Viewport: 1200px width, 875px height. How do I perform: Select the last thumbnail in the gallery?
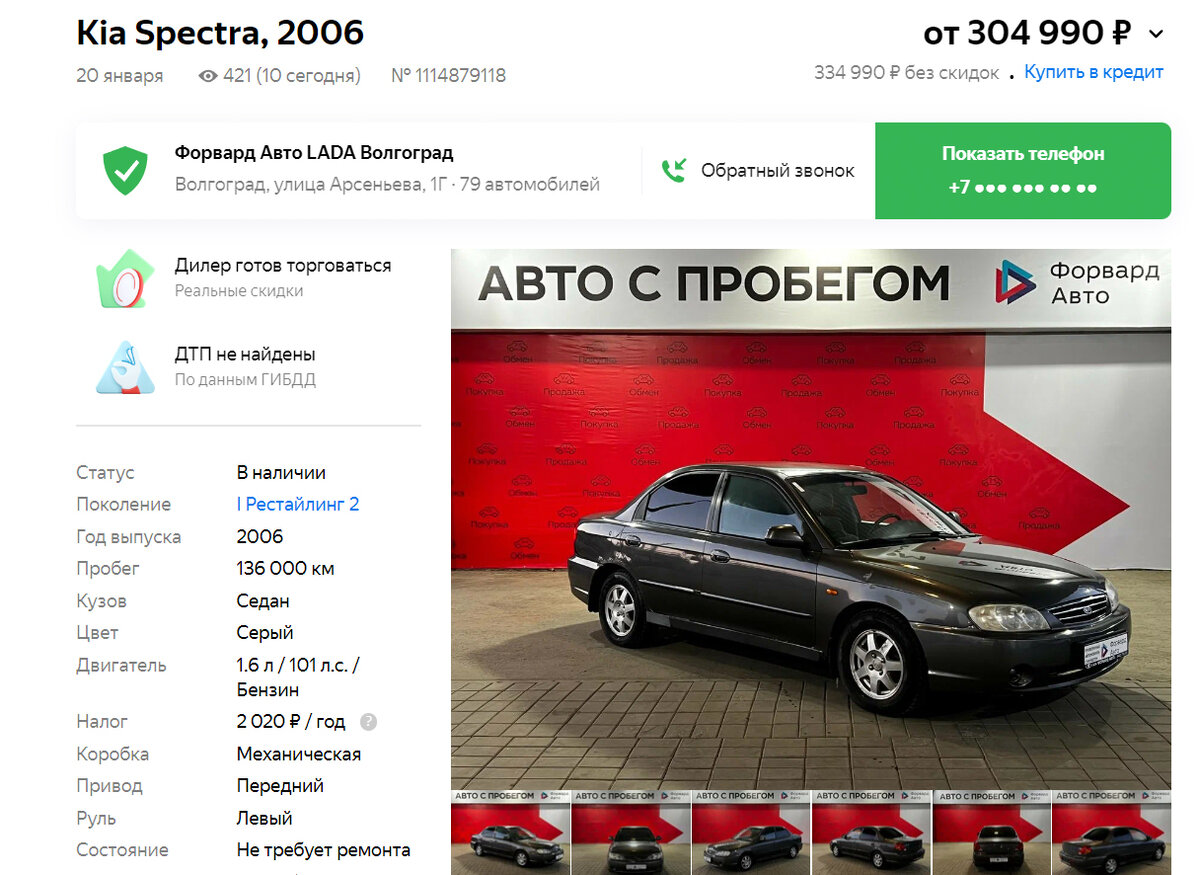(1111, 832)
